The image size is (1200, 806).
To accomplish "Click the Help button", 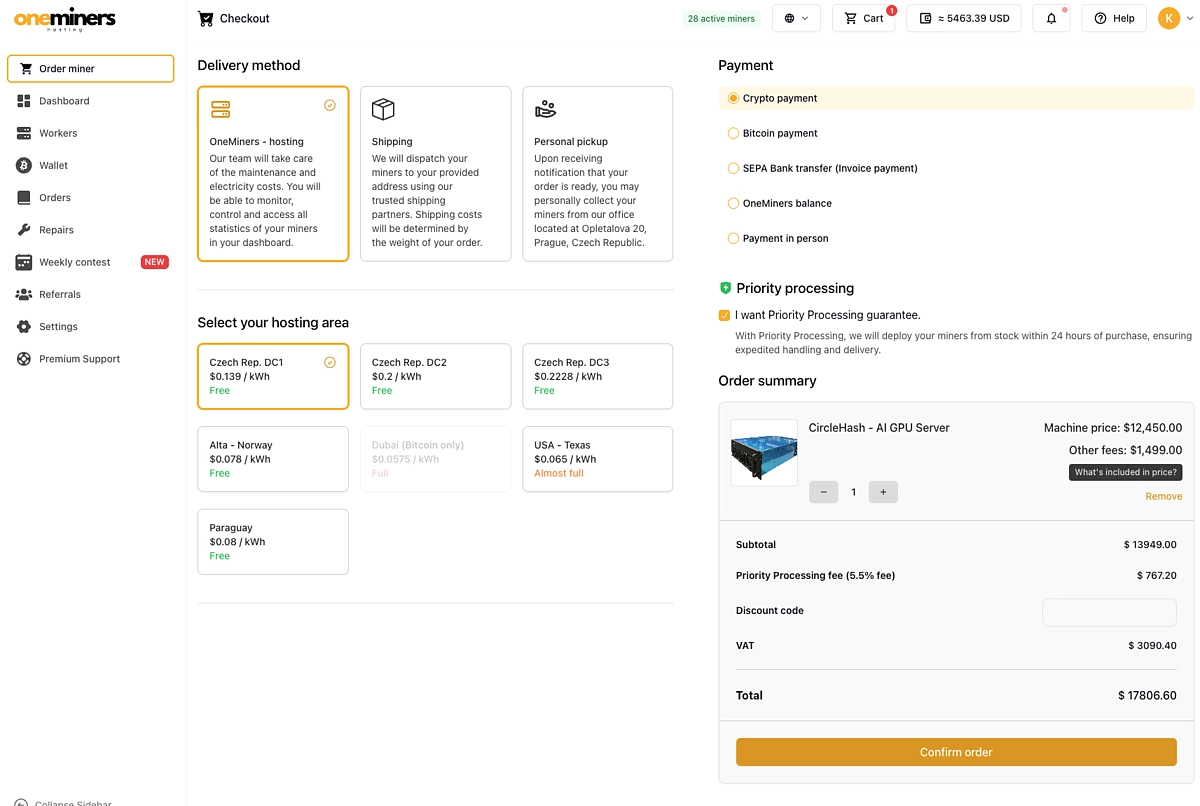I will pos(1114,18).
